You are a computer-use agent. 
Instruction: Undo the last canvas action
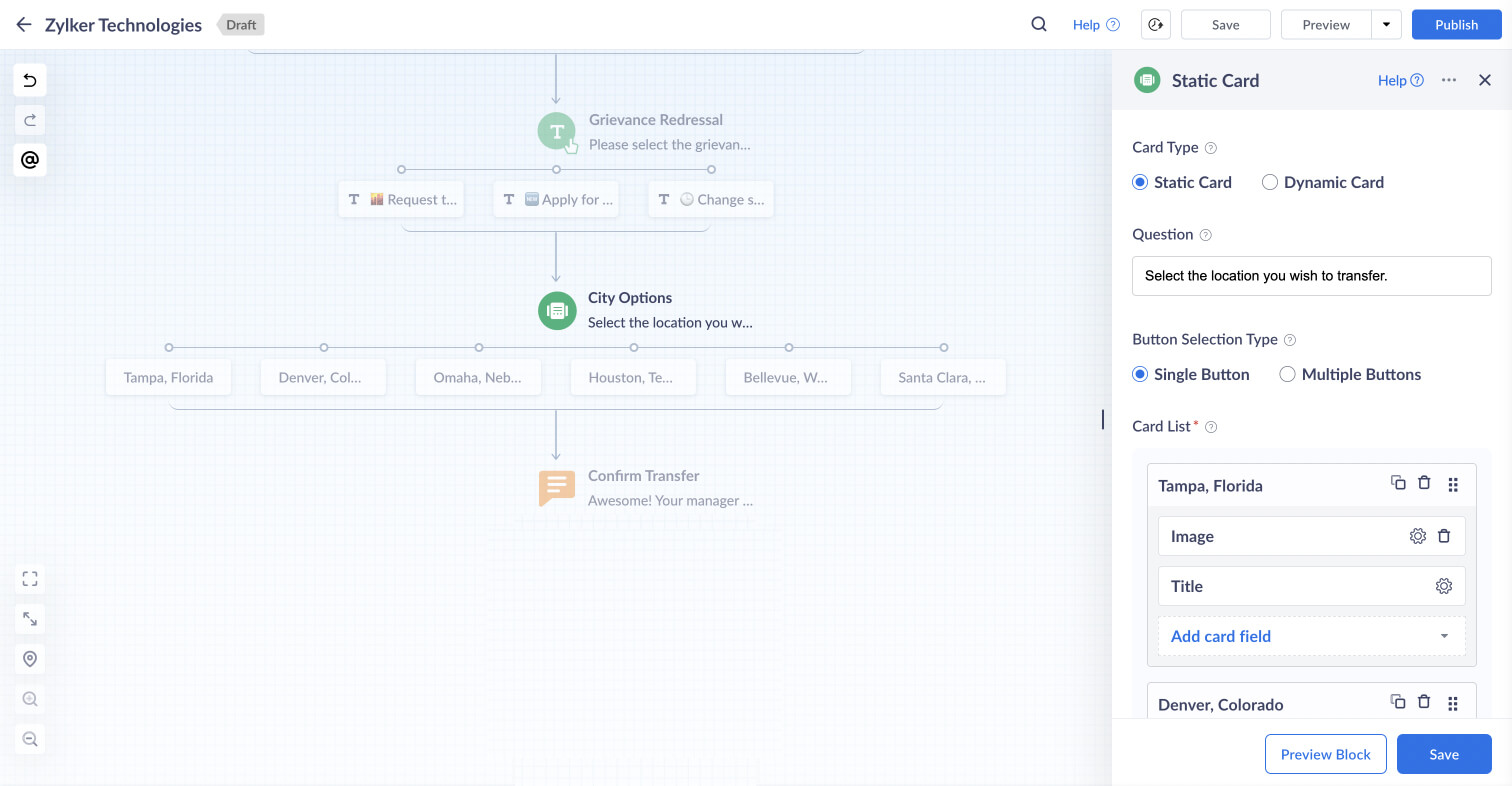coord(30,80)
